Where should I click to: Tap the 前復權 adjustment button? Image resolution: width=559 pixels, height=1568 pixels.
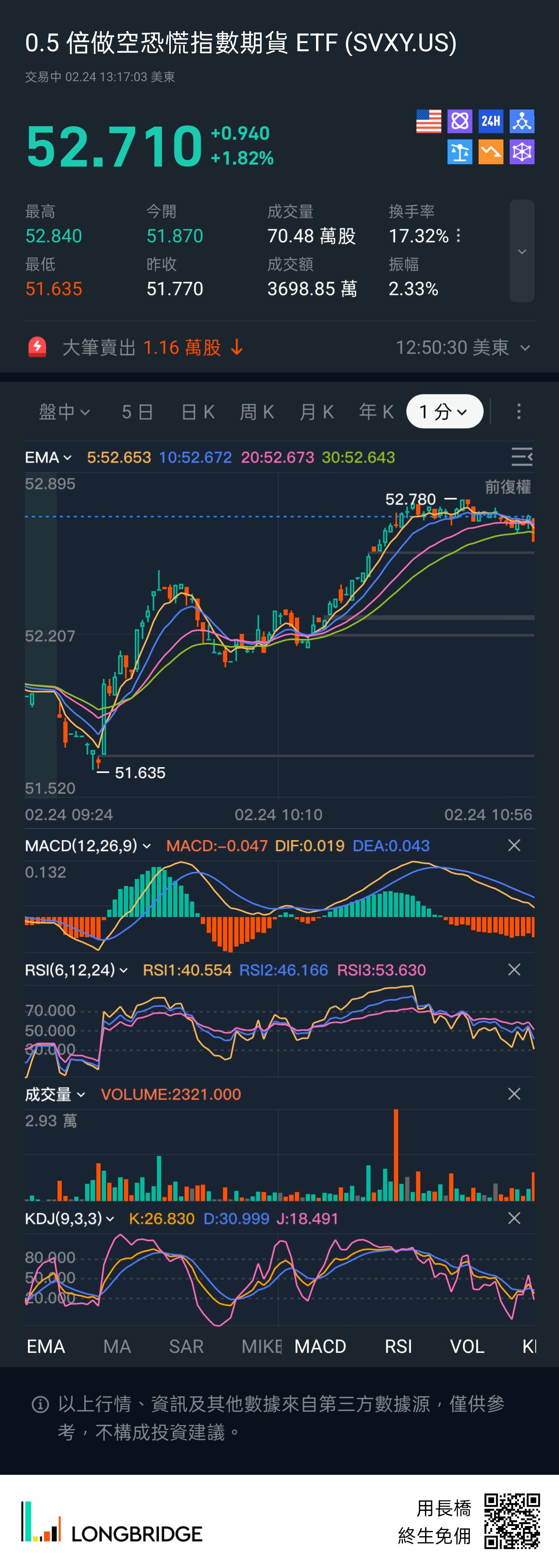tap(507, 487)
